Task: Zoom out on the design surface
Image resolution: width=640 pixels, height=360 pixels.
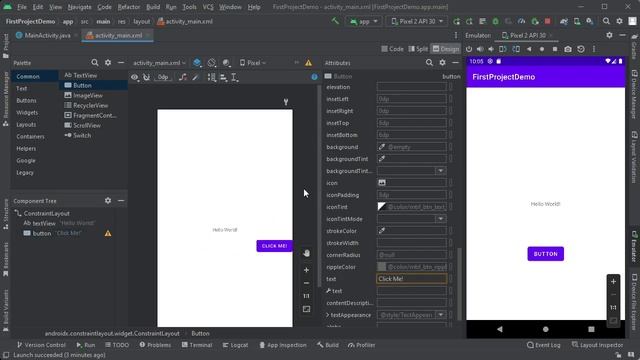Action: pyautogui.click(x=306, y=283)
